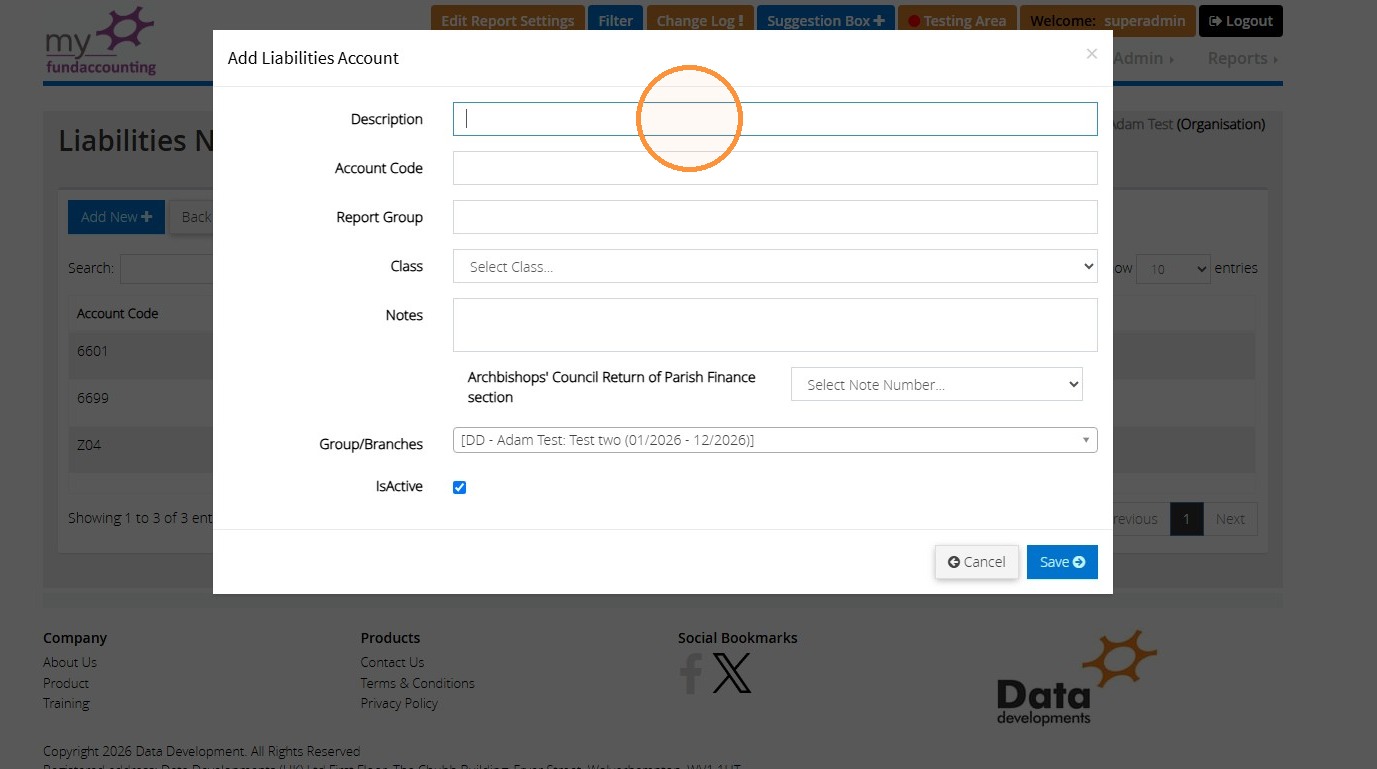Click the Add New button
This screenshot has width=1377, height=769.
click(116, 217)
